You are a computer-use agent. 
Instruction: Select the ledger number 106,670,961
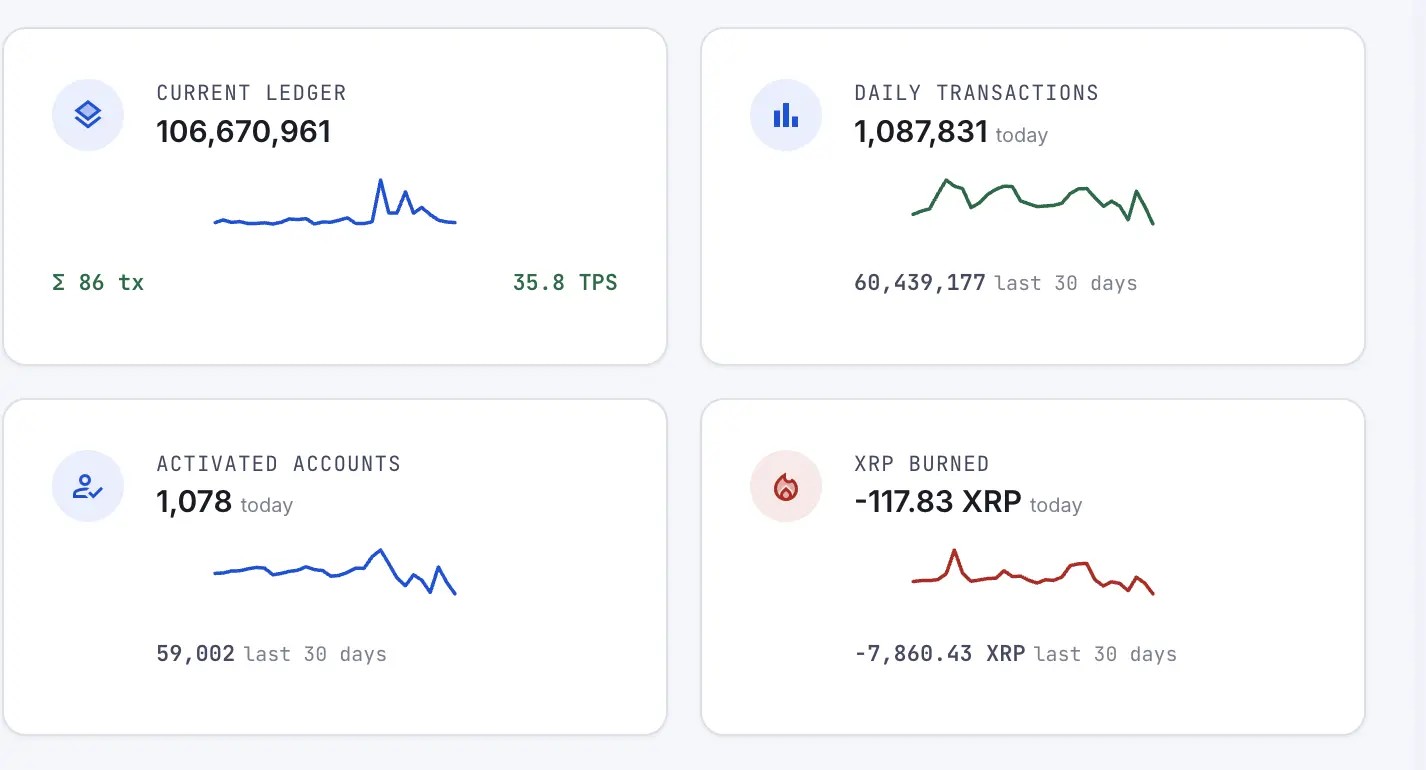pos(244,131)
